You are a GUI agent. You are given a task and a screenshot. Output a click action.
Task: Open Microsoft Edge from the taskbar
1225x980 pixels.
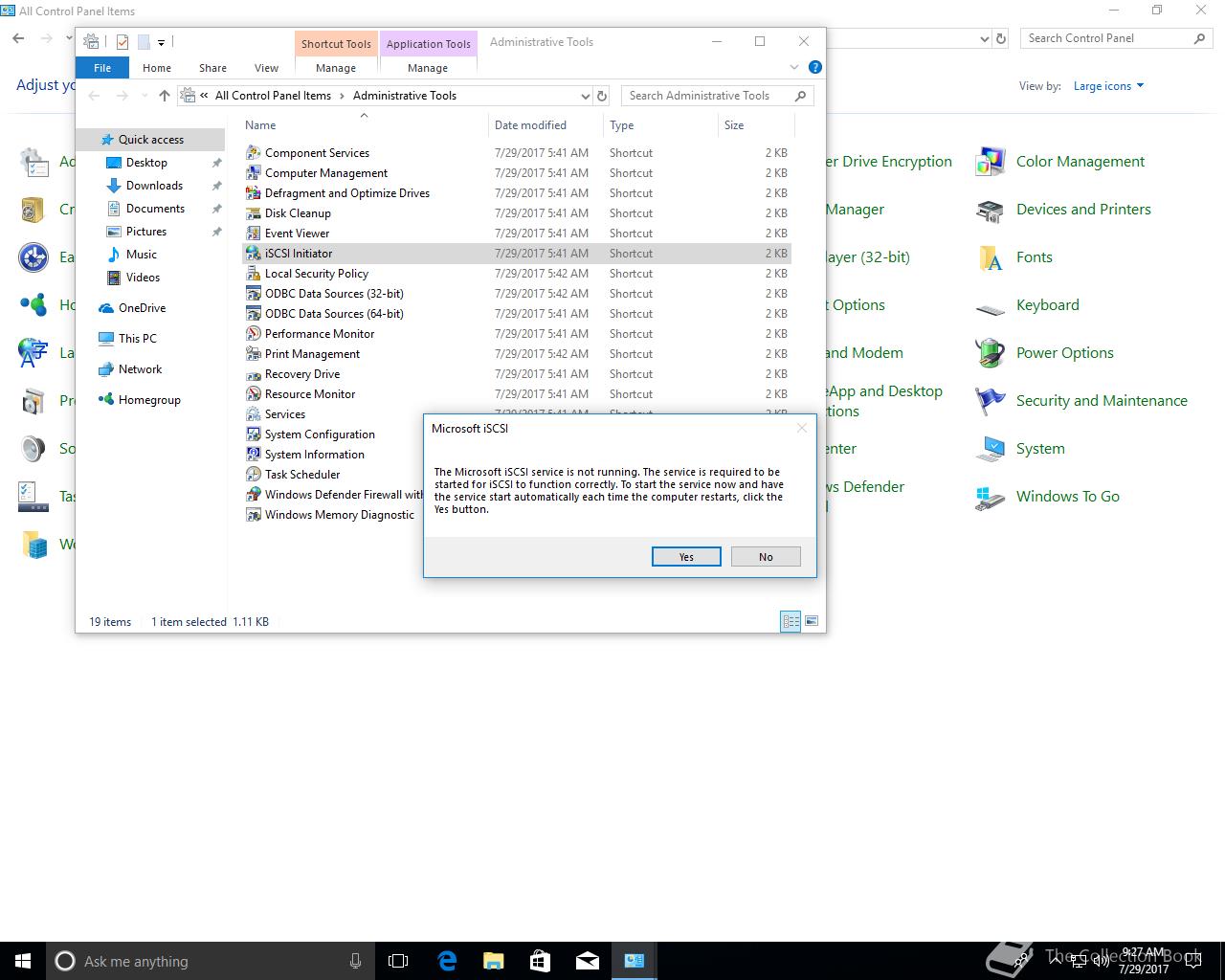click(447, 961)
